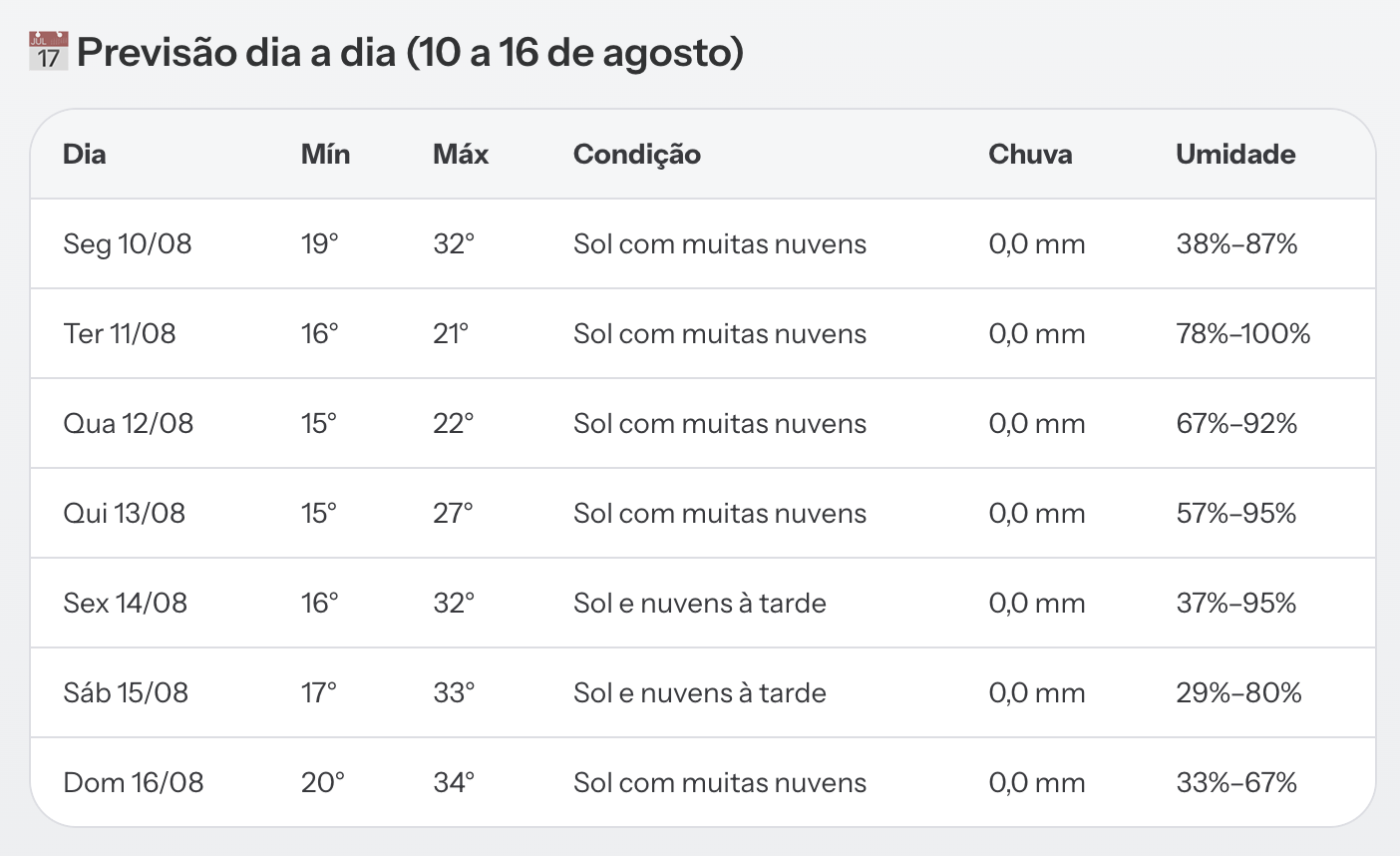
Task: Click the 34° max temperature for Sunday
Action: [x=454, y=782]
